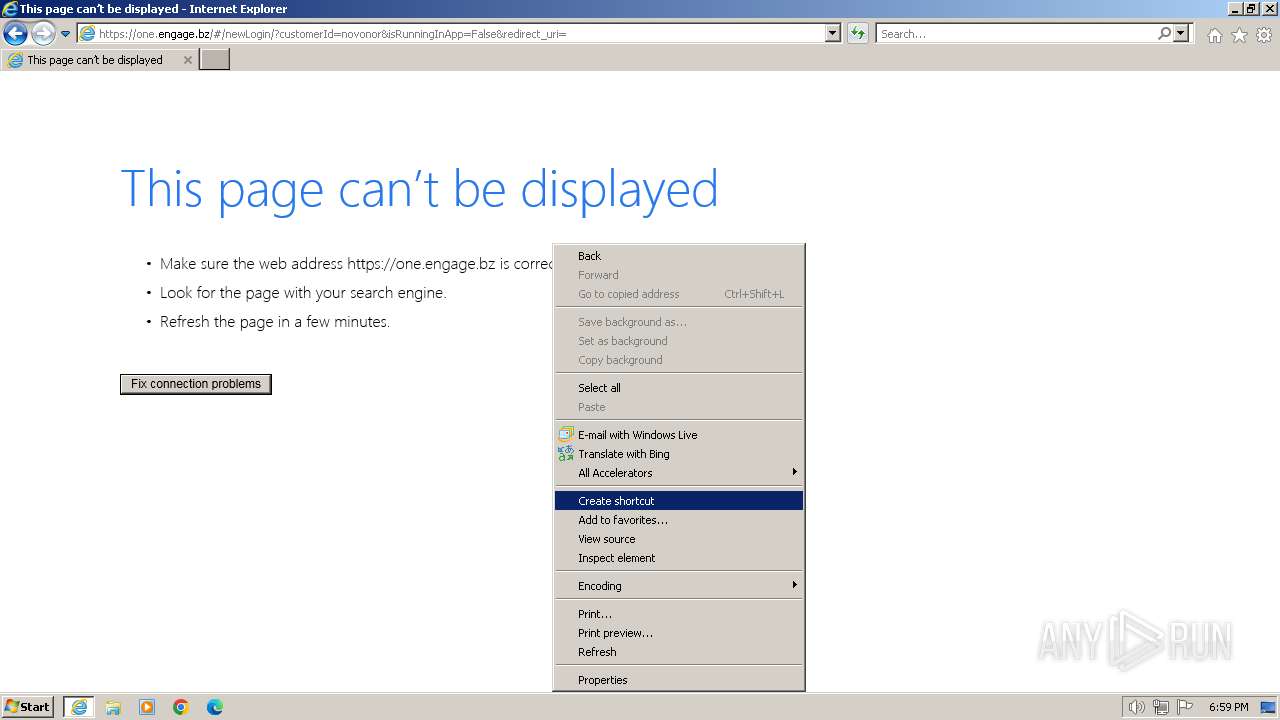Click the Refresh icon beside address bar
This screenshot has width=1280, height=720.
pos(858,33)
